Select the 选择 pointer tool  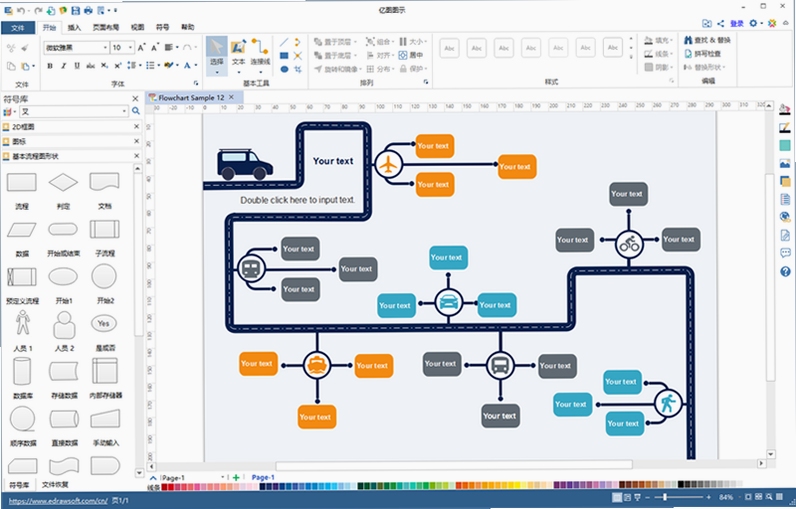click(217, 56)
